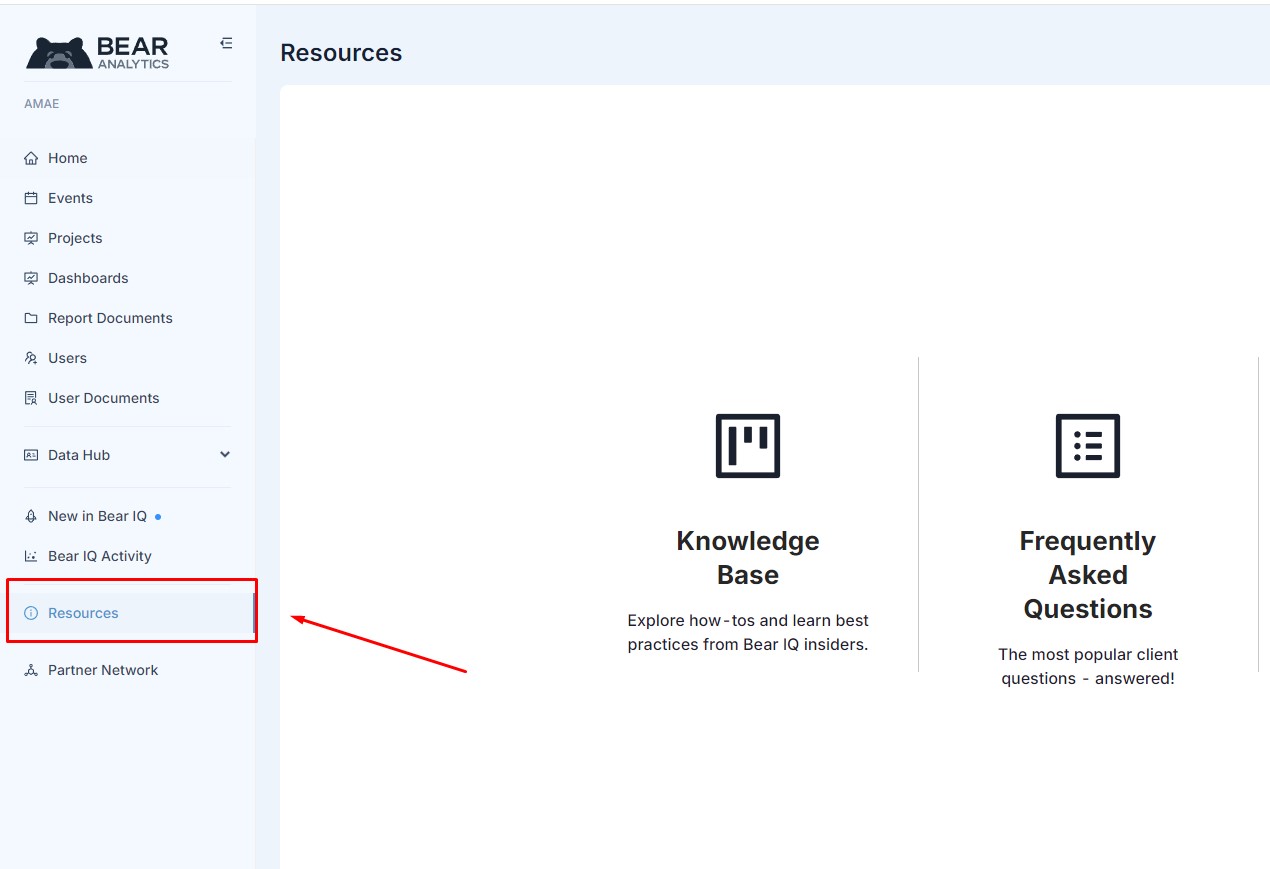The height and width of the screenshot is (869, 1270).
Task: Click the Bear Analytics logo
Action: pos(97,53)
